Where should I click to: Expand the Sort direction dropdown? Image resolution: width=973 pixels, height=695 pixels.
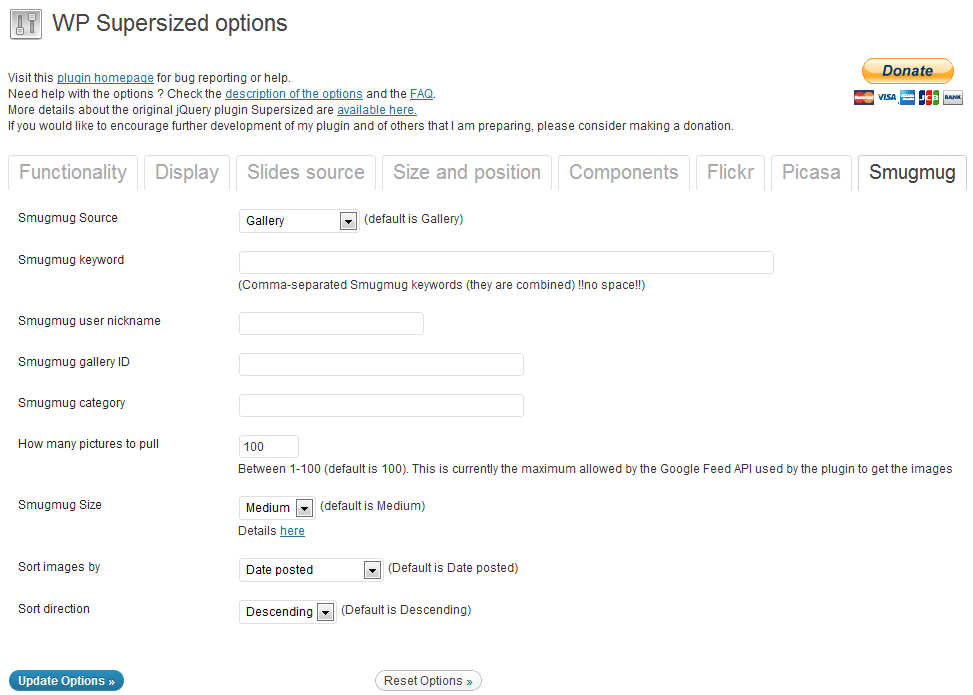[x=287, y=612]
